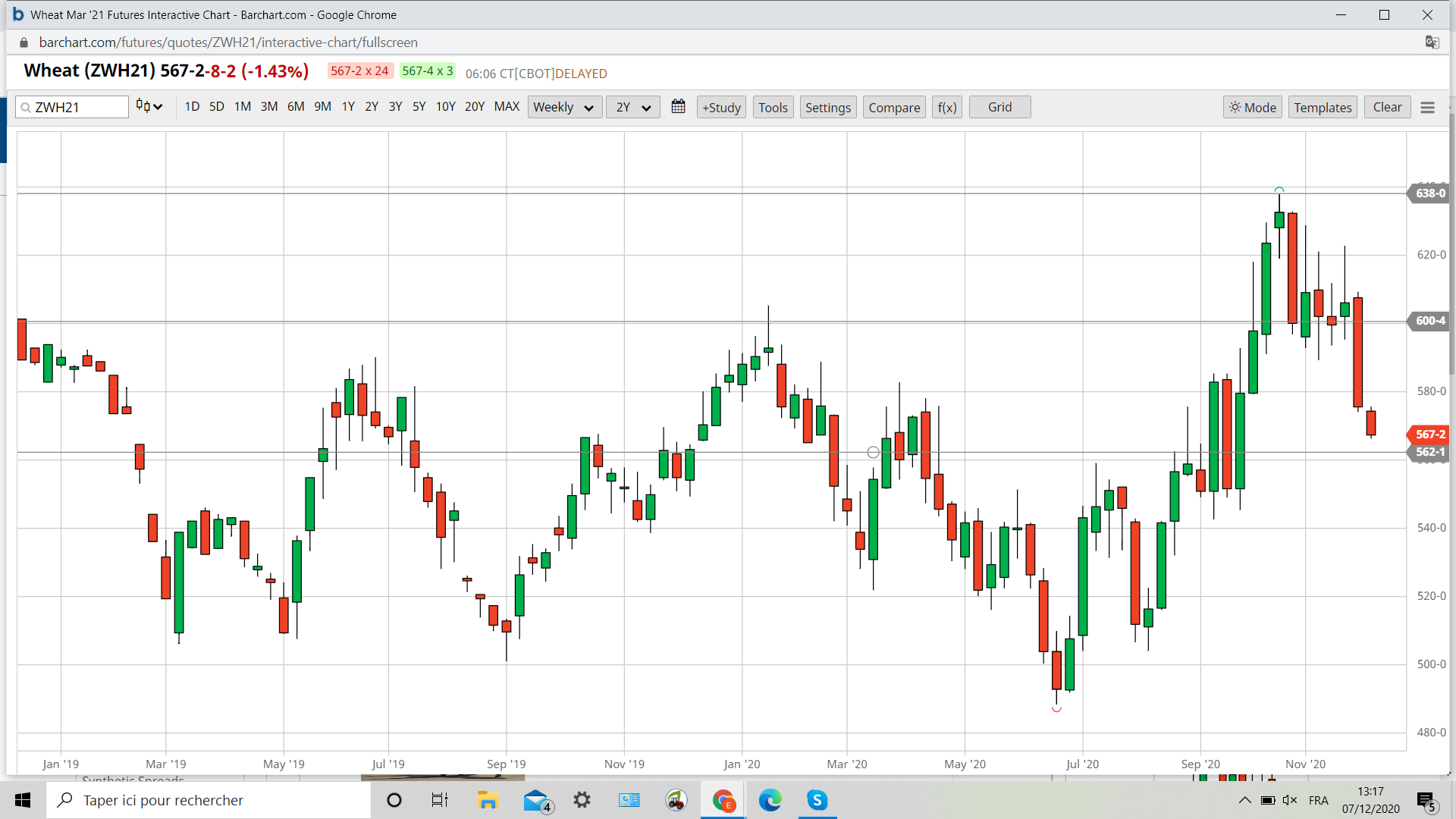Open the Templates button
The image size is (1456, 819).
(x=1323, y=108)
